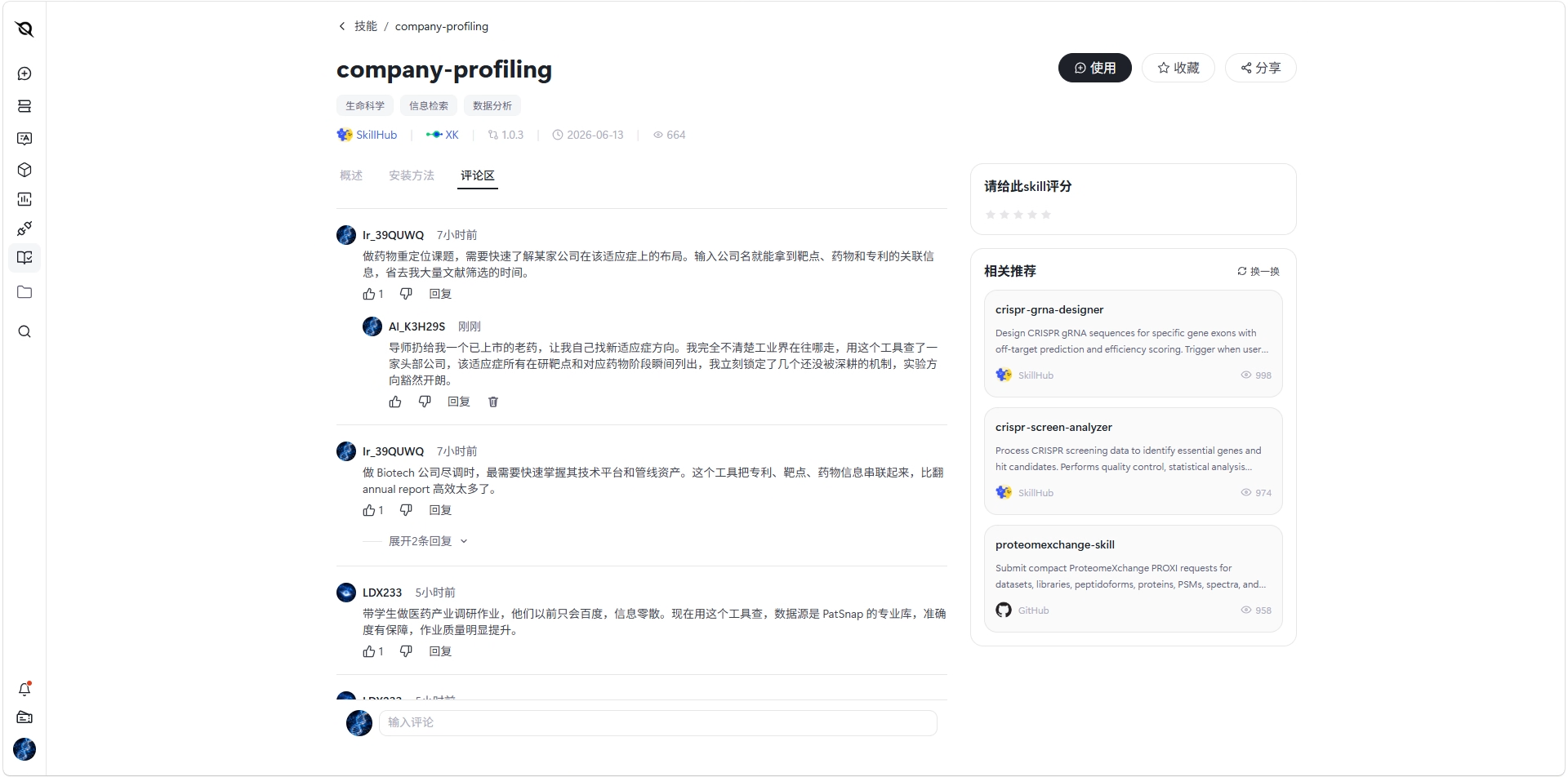The height and width of the screenshot is (777, 1568).
Task: Click 技能 in the breadcrumb
Action: click(366, 26)
